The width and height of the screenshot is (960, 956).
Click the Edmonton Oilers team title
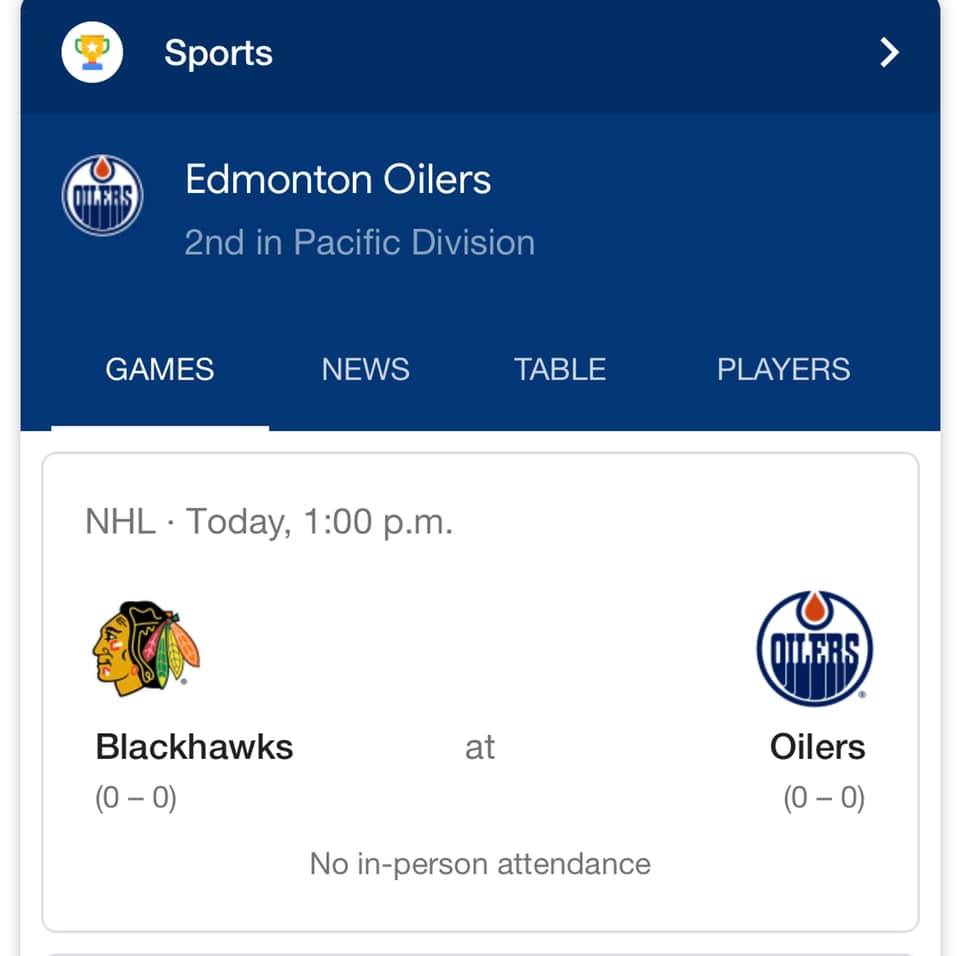click(x=338, y=179)
